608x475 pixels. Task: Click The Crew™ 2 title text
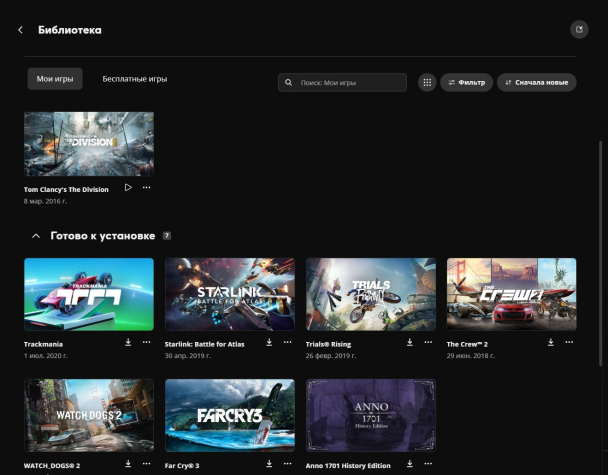click(x=467, y=344)
